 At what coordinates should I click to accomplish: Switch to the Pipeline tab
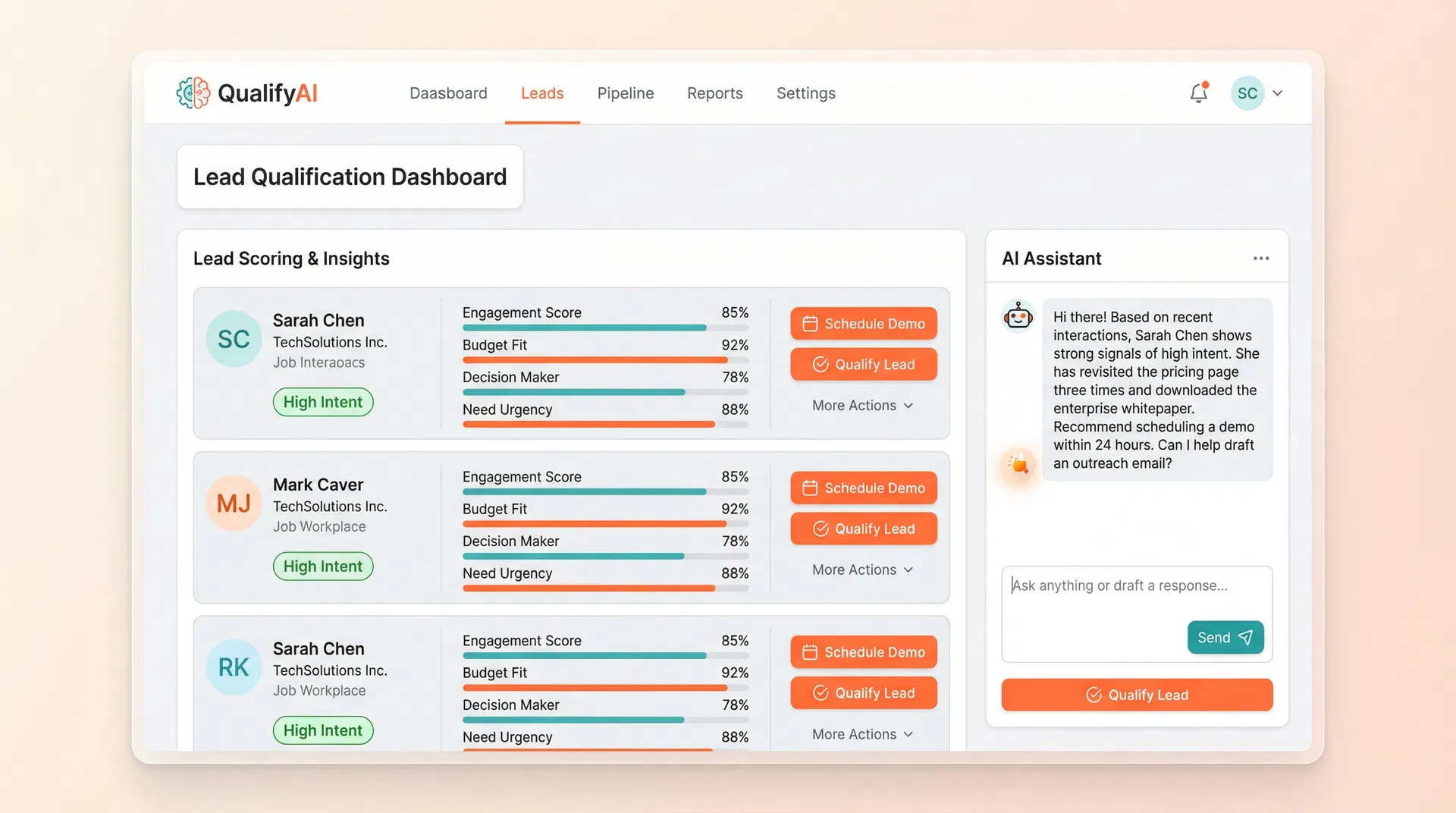click(625, 93)
